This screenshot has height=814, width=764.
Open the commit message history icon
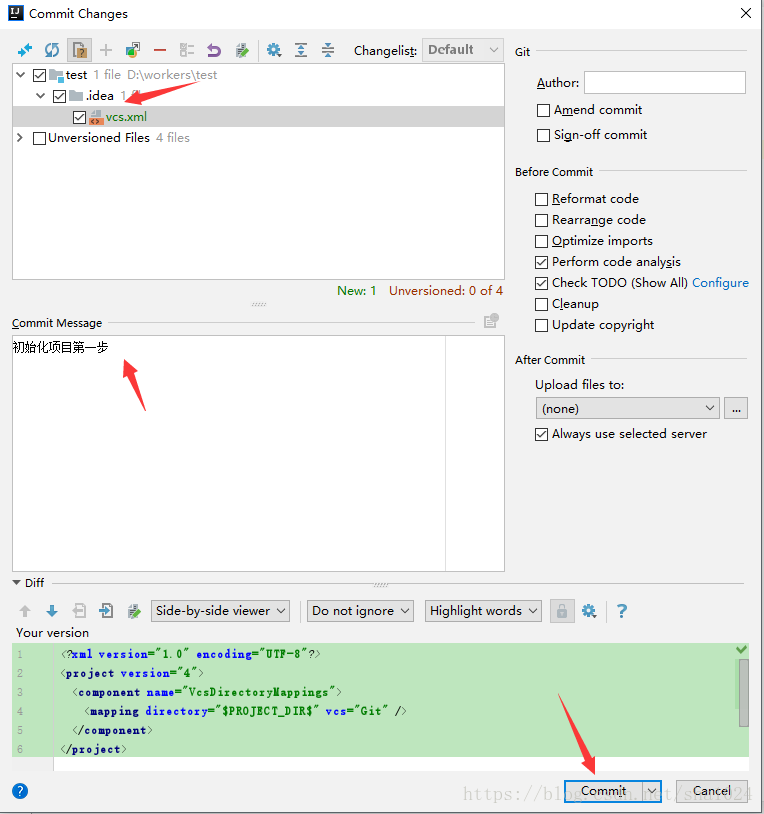(491, 321)
